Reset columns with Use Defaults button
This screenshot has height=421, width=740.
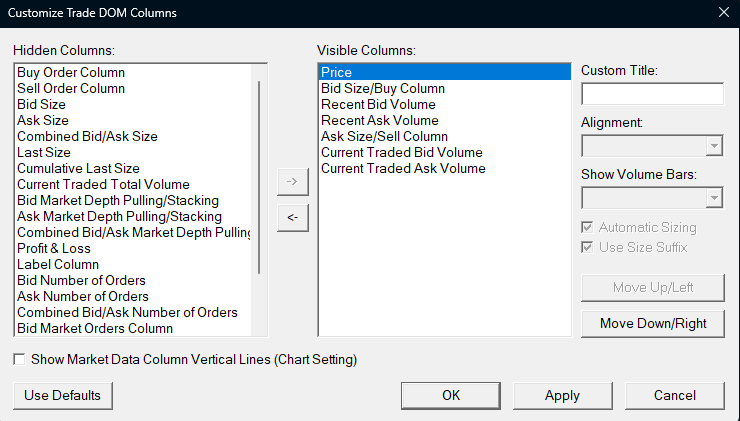63,395
